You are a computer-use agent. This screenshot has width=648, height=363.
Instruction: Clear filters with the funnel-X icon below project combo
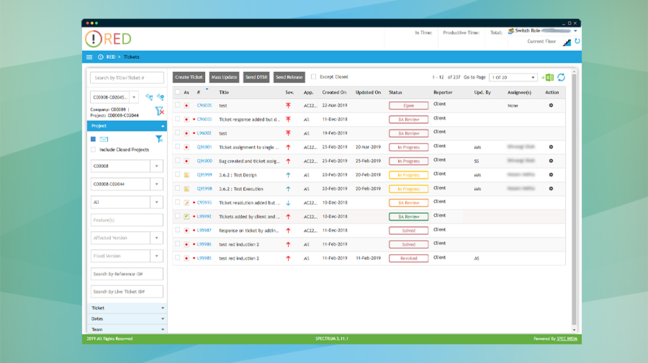[159, 111]
